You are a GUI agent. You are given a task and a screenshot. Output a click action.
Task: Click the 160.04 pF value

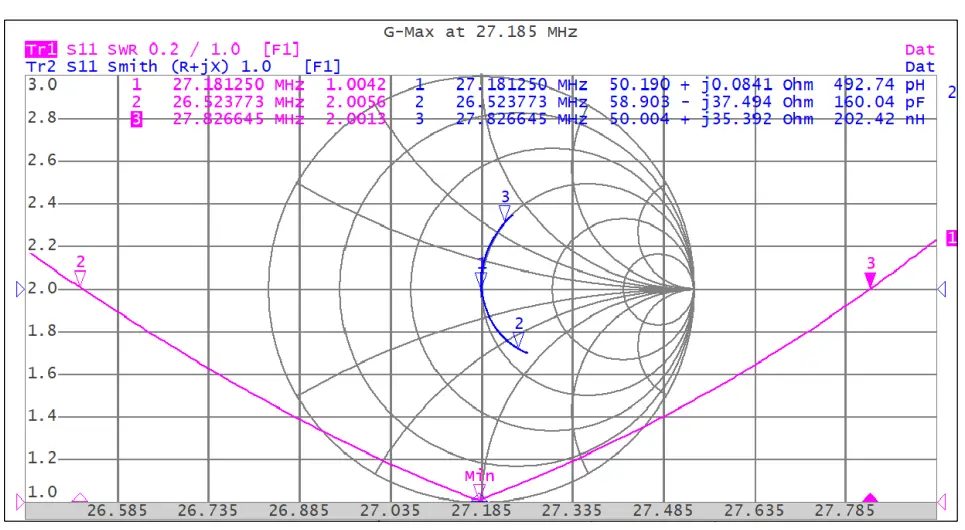coord(879,102)
